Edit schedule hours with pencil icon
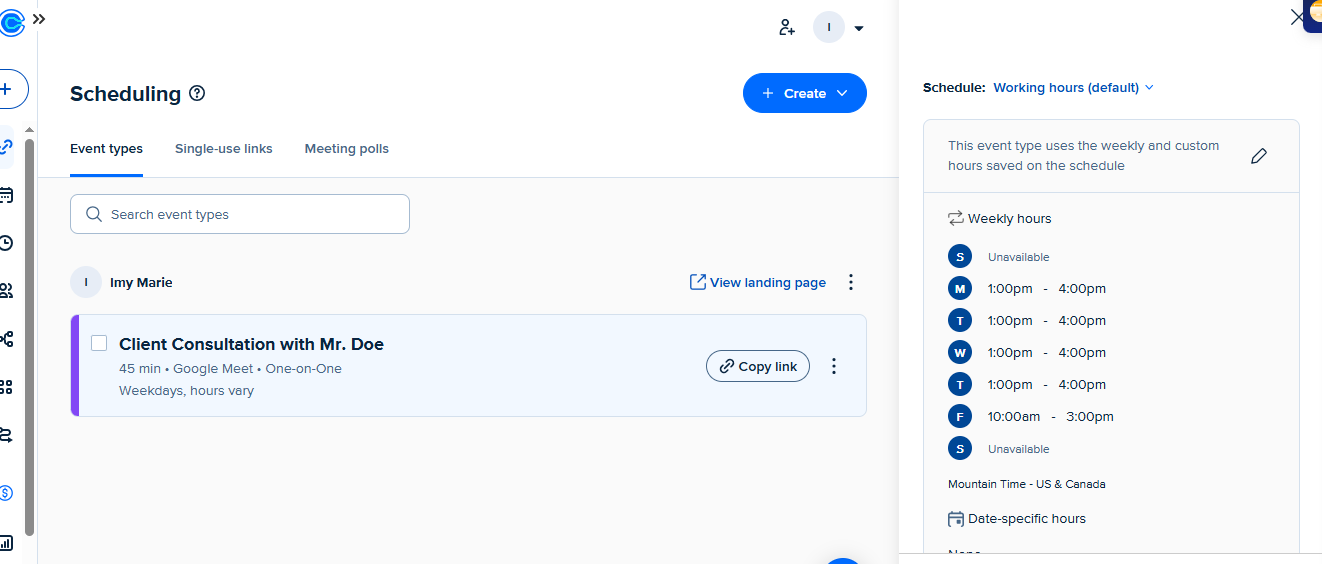The image size is (1322, 564). coord(1259,156)
